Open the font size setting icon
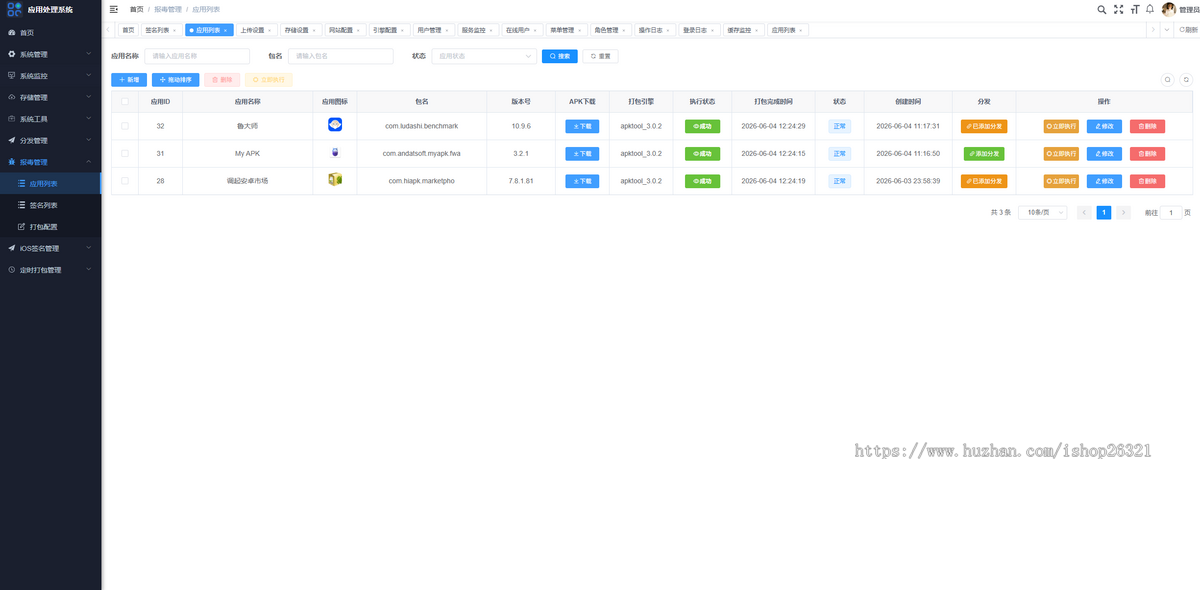 (1134, 9)
